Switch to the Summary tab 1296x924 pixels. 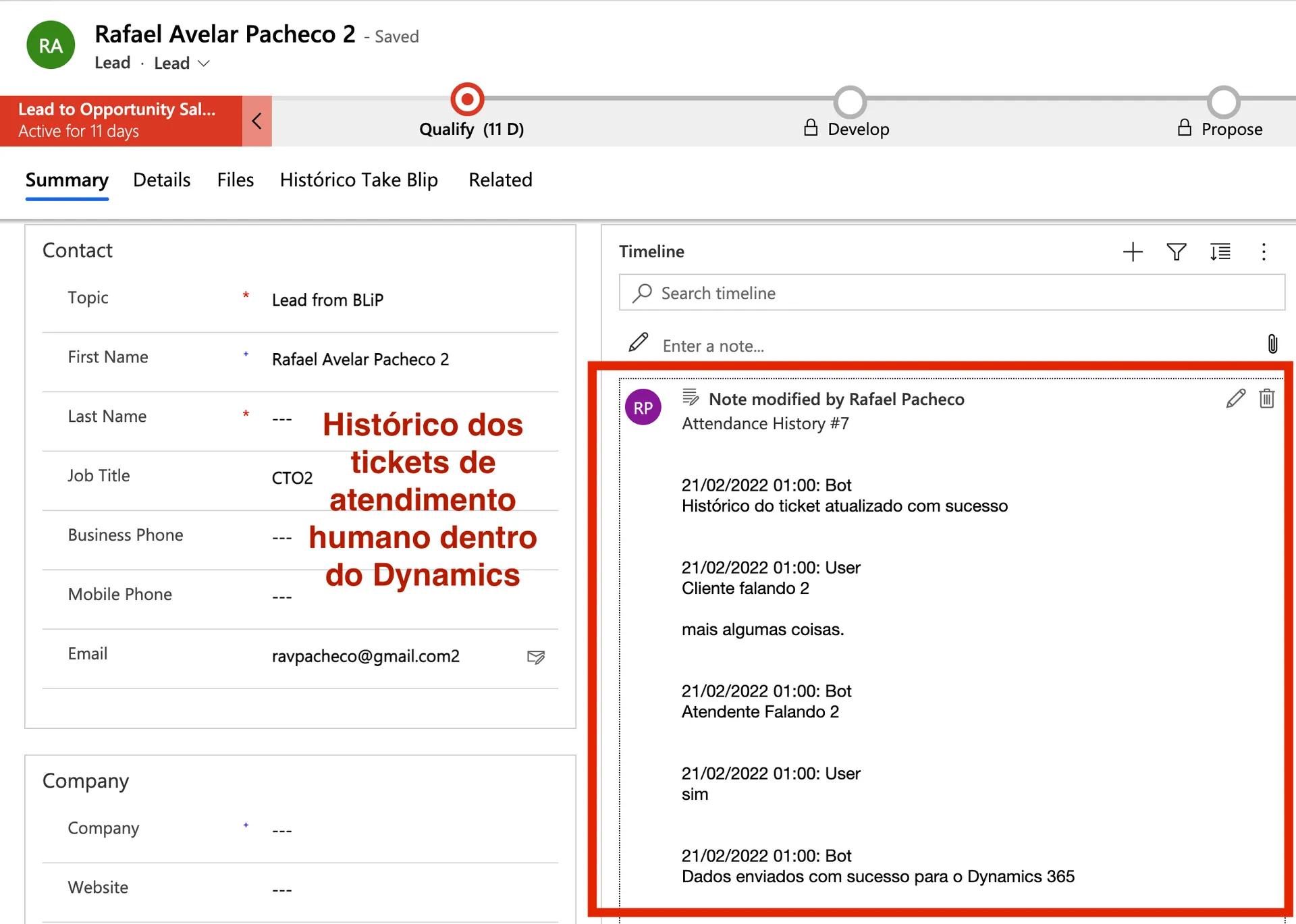[67, 180]
